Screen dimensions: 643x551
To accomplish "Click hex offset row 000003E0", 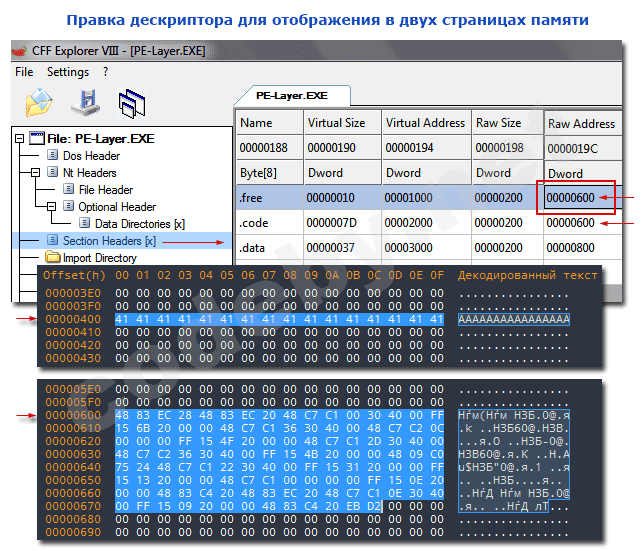I will tap(73, 293).
